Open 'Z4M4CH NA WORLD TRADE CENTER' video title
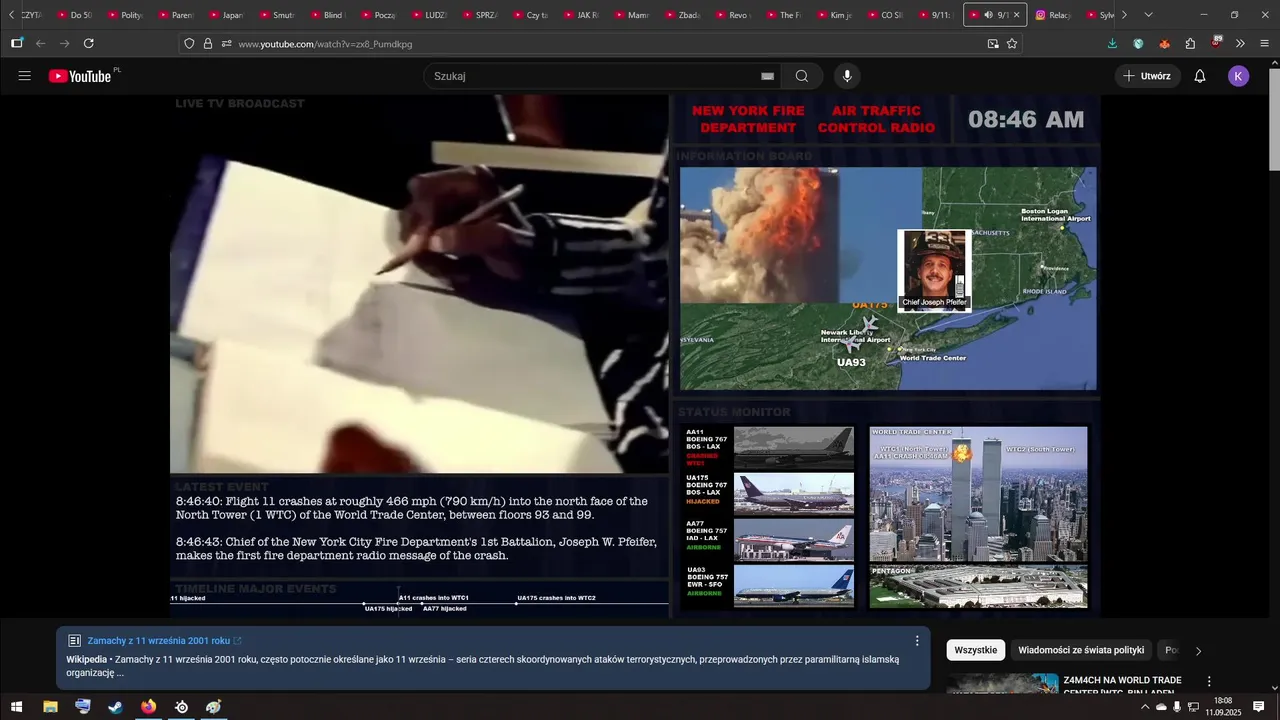This screenshot has width=1280, height=720. pyautogui.click(x=1122, y=686)
